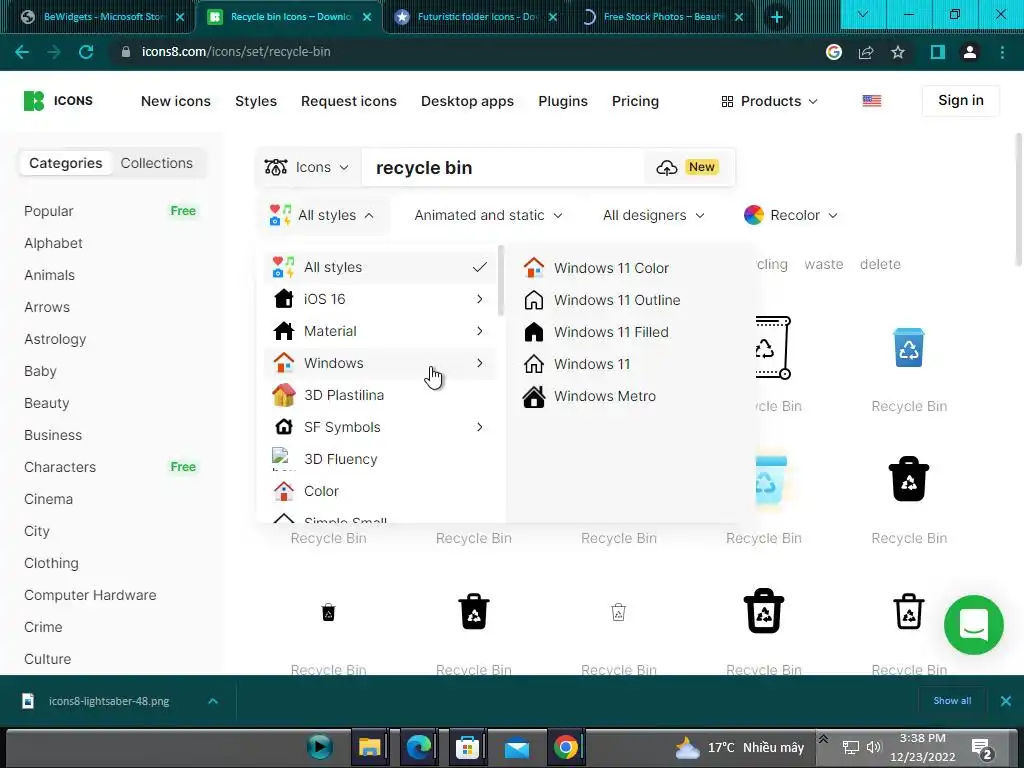
Task: Switch to Categories tab
Action: (66, 163)
